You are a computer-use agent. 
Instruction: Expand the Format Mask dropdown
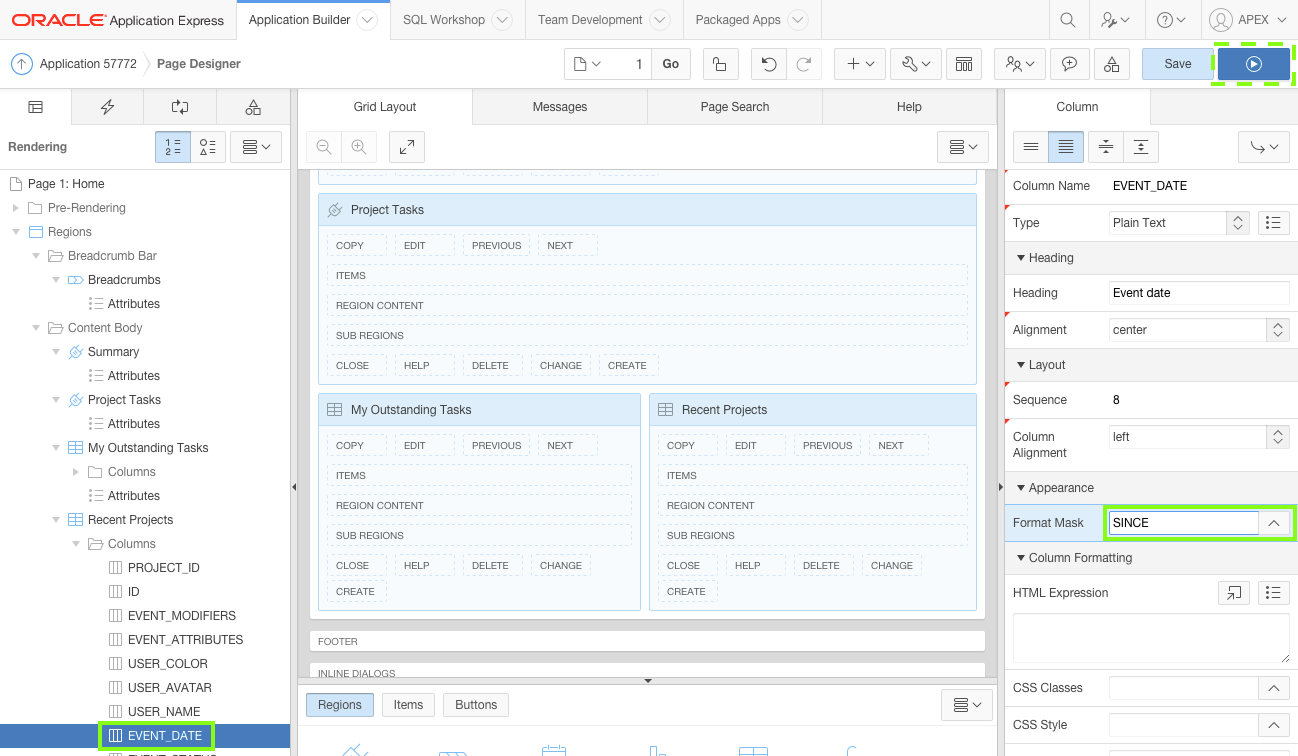[1274, 522]
